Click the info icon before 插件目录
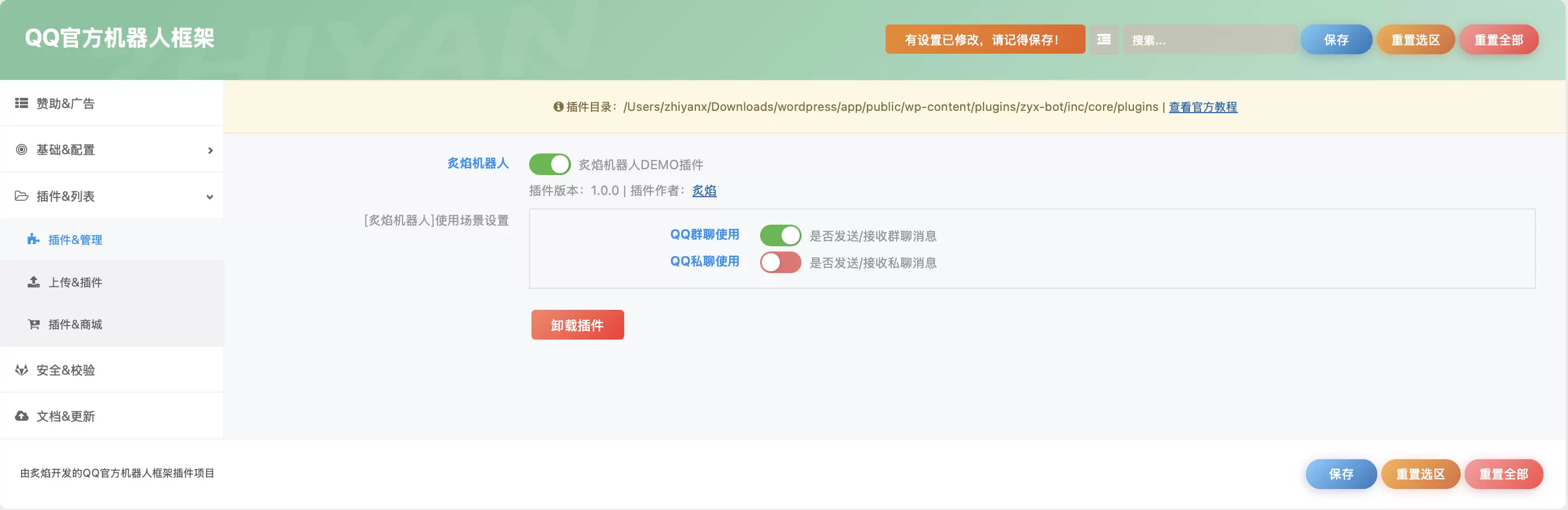 pos(558,107)
